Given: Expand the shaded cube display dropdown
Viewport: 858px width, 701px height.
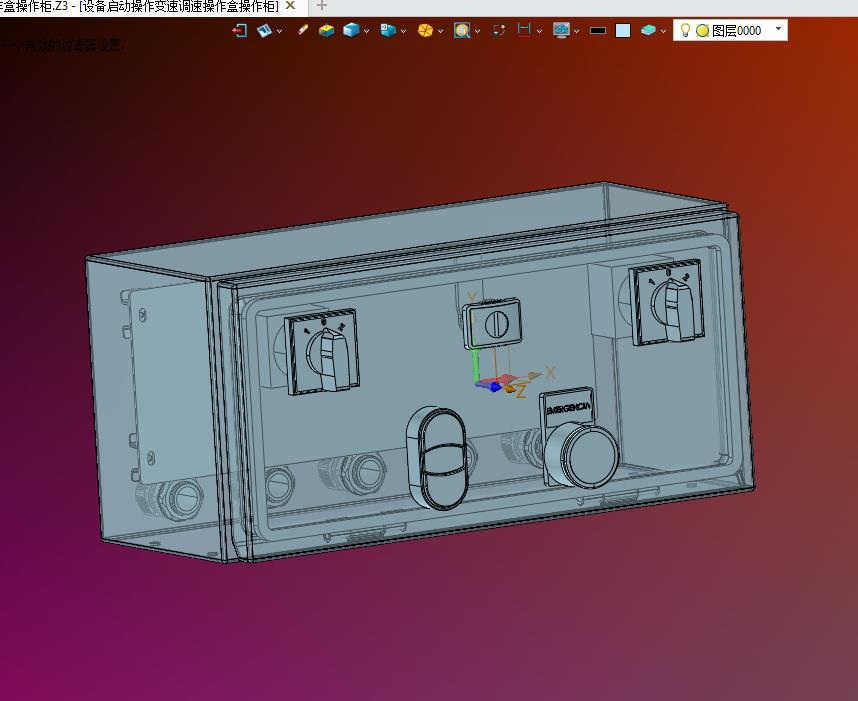Looking at the screenshot, I should (366, 31).
